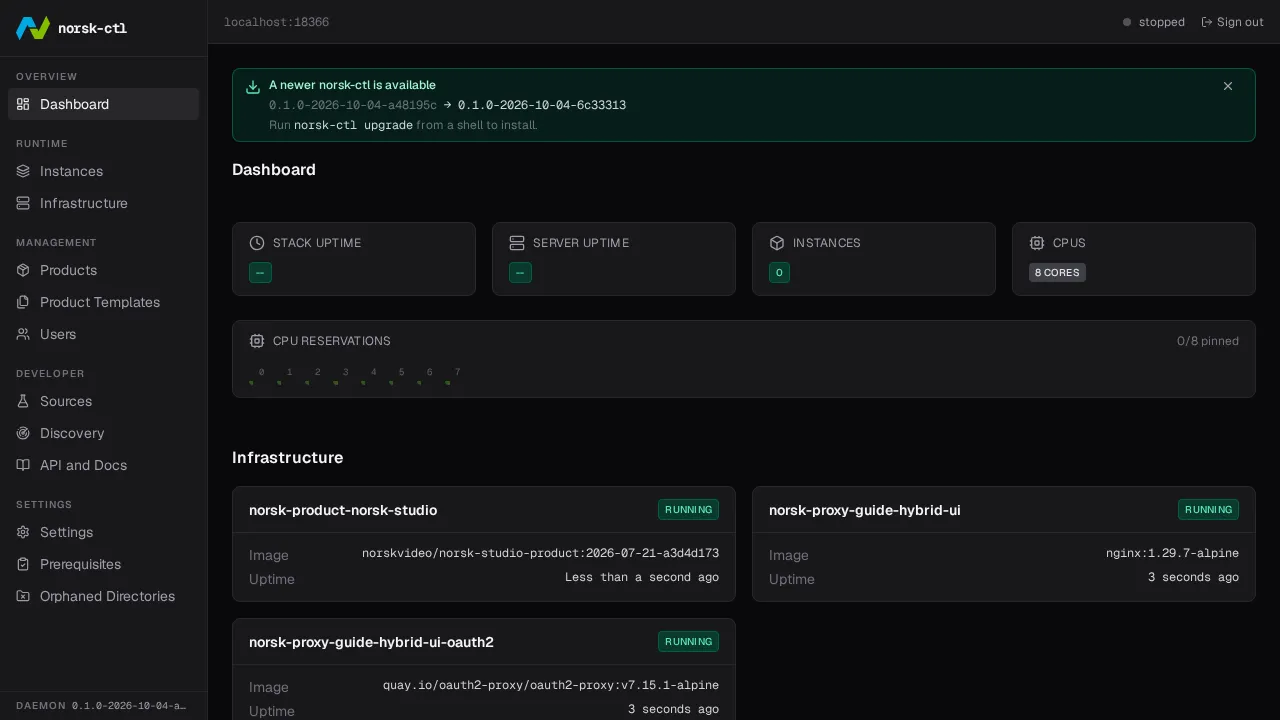Click the norsk-ctl upgrade command text
1280x720 pixels.
pyautogui.click(x=353, y=125)
